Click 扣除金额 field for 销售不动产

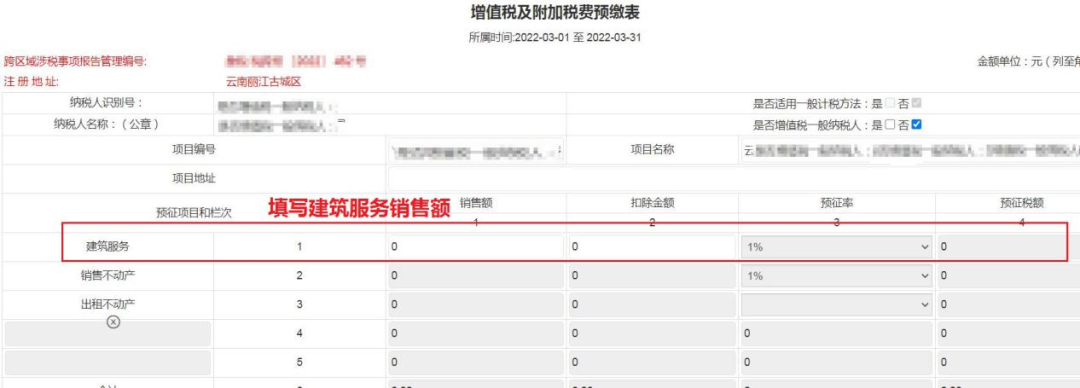pyautogui.click(x=653, y=276)
